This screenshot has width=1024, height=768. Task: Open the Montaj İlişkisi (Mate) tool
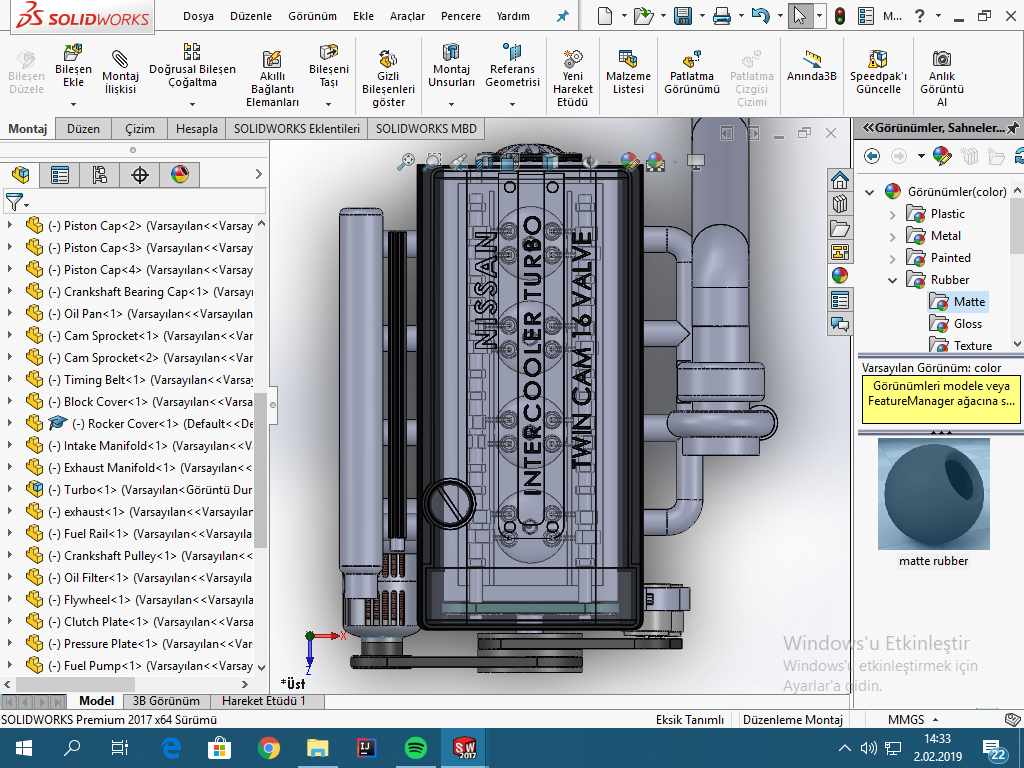(120, 58)
